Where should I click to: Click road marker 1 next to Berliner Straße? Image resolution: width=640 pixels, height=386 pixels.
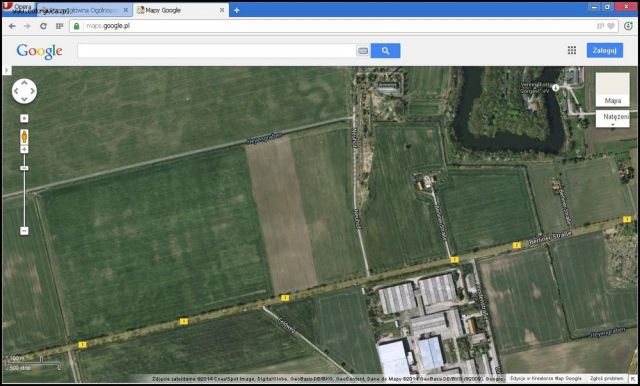click(x=517, y=245)
